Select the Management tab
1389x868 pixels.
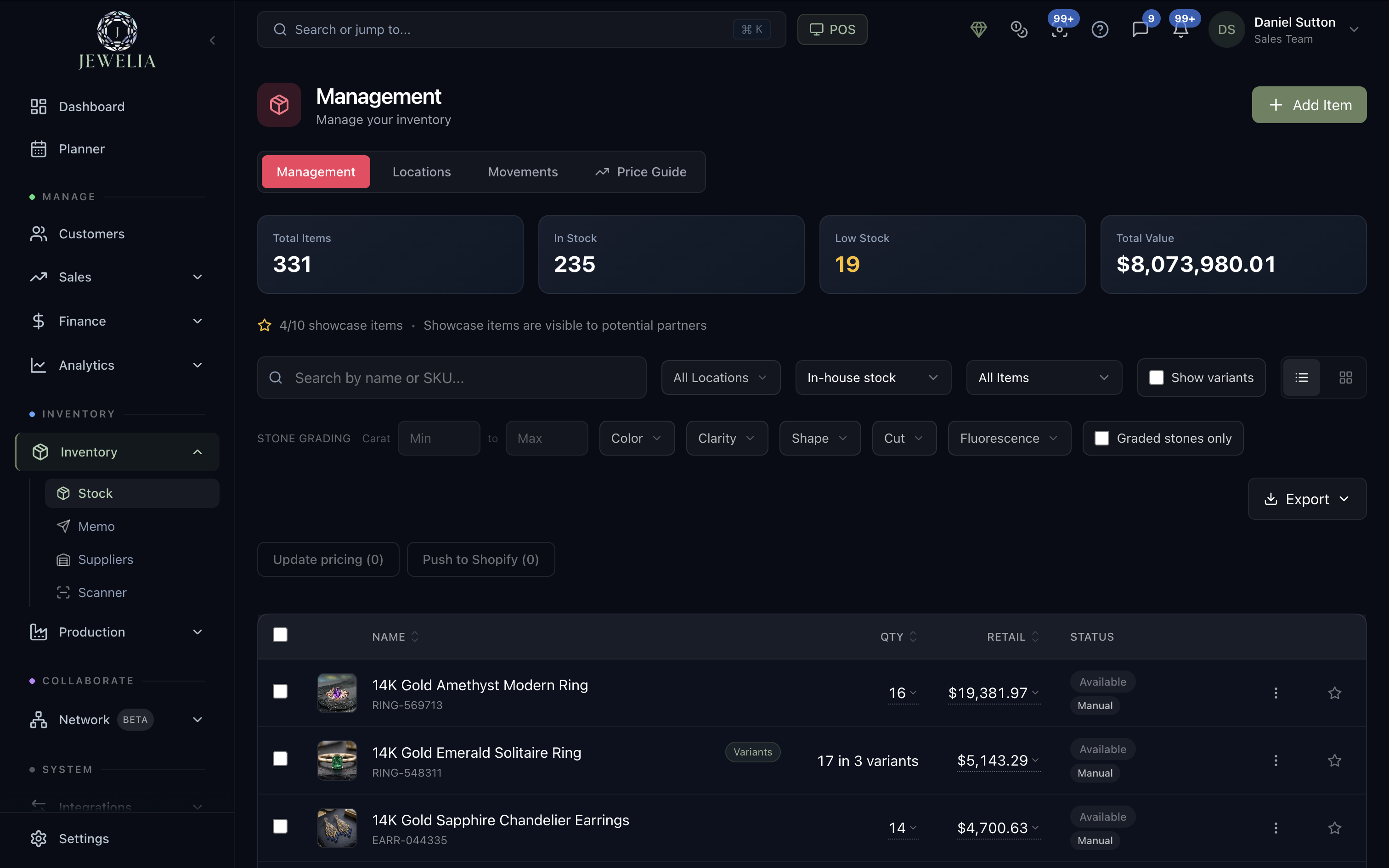pyautogui.click(x=316, y=172)
